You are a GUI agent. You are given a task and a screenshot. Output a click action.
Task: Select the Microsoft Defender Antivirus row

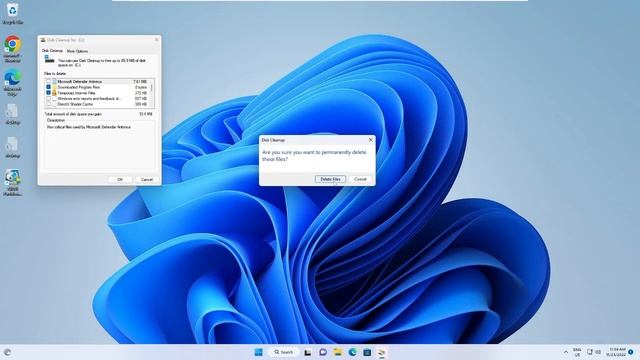97,81
